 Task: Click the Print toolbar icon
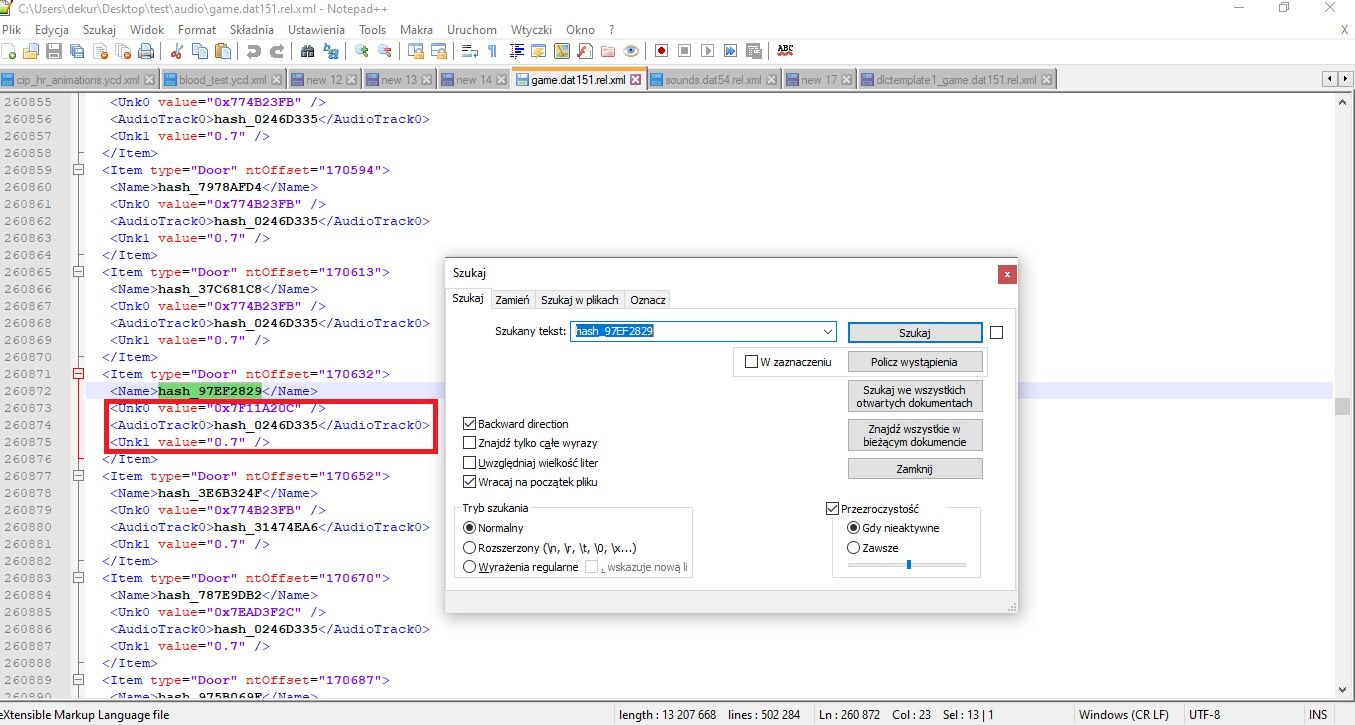pyautogui.click(x=146, y=51)
